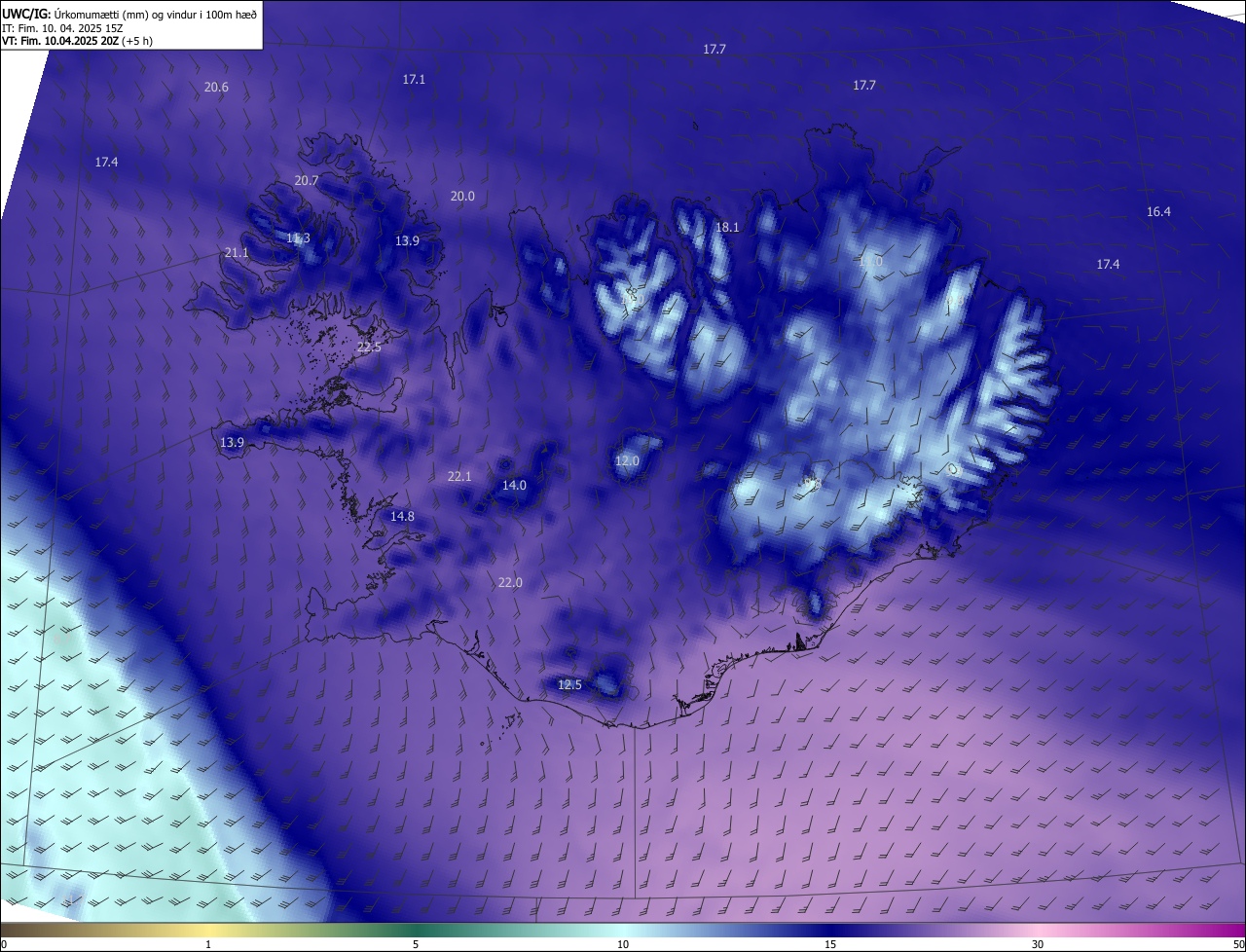Click the 30 tick label on the color scale
This screenshot has height=952, width=1246.
(1038, 945)
